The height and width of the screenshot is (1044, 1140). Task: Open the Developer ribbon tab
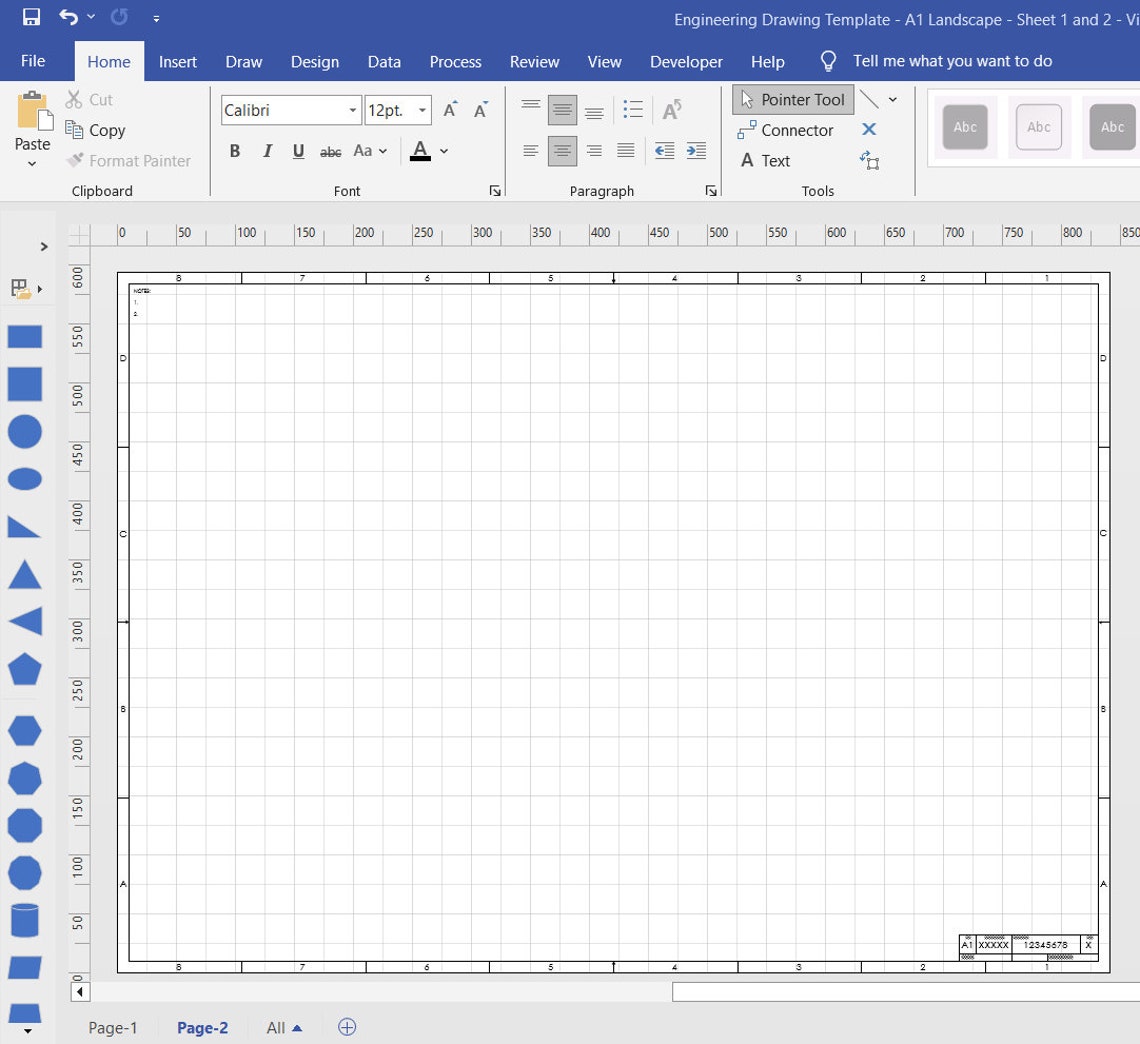coord(686,61)
